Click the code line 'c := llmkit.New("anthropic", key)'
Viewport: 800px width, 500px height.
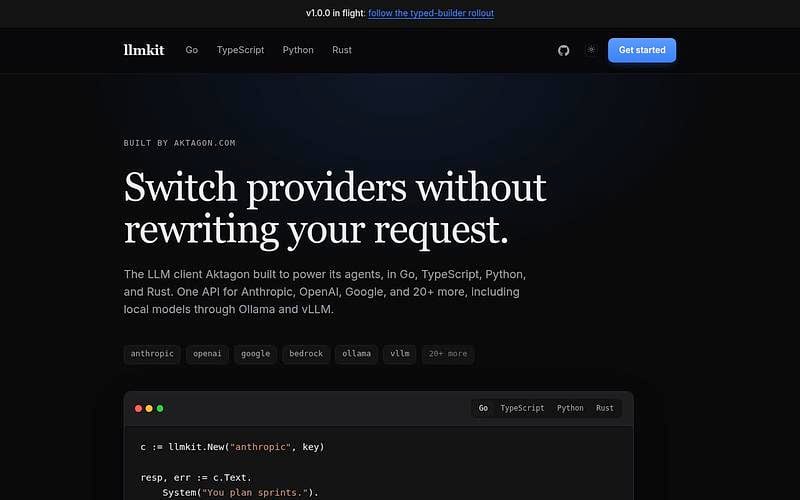232,447
